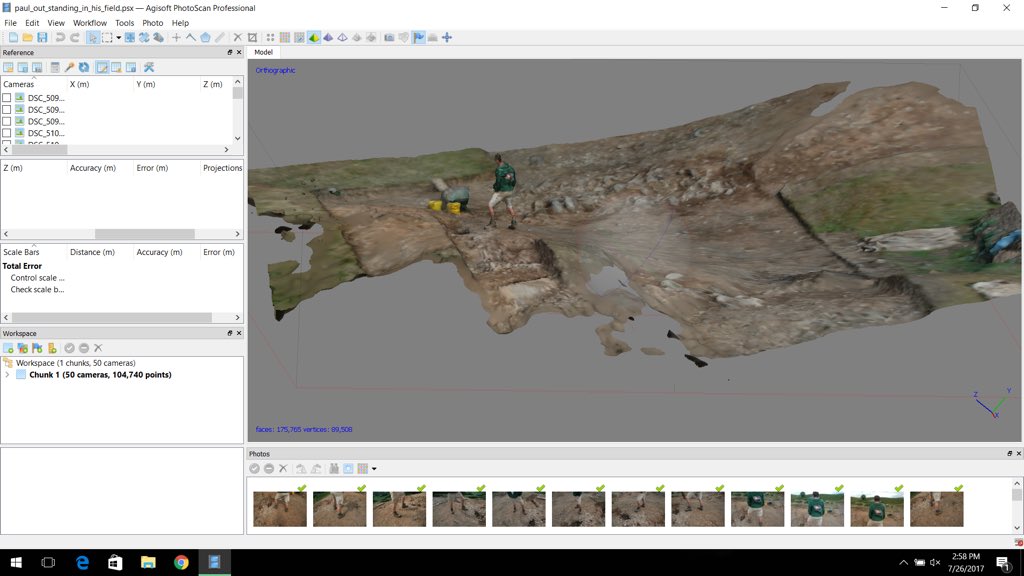Open the Workflow menu
Viewport: 1024px width, 576px height.
coord(90,23)
